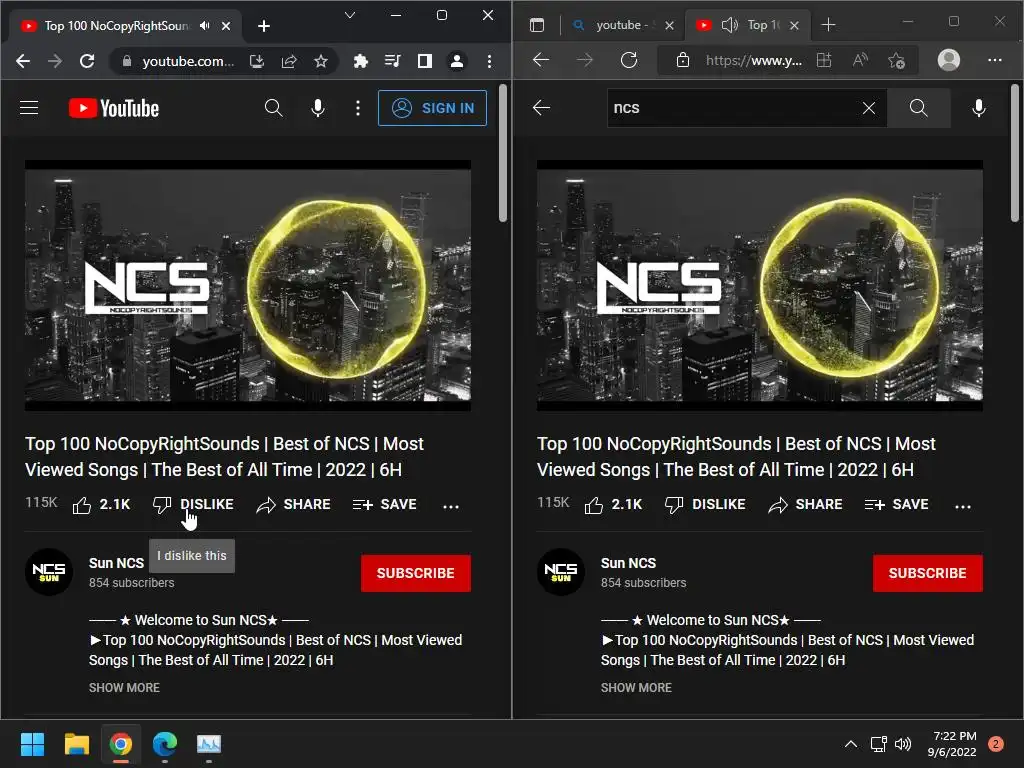Start voice search in Edge YouTube page
Screen dimensions: 1024x768
coord(979,108)
